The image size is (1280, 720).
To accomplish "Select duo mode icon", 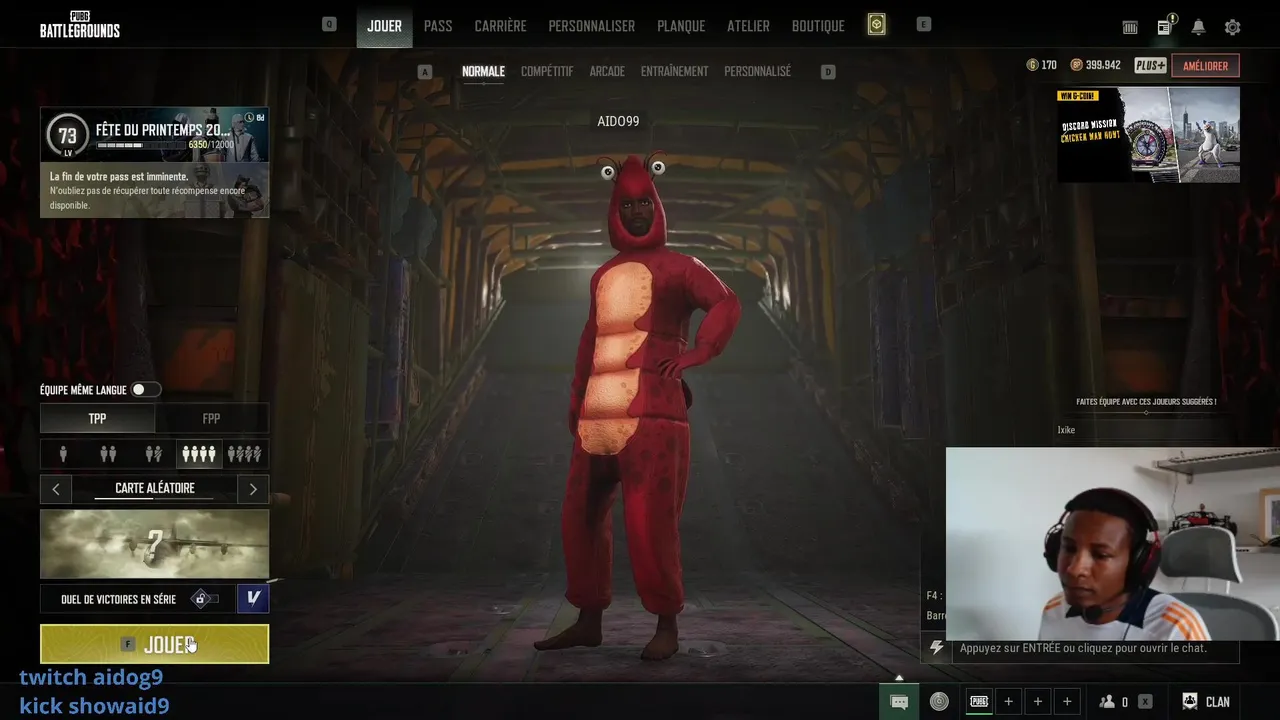I will coord(108,454).
